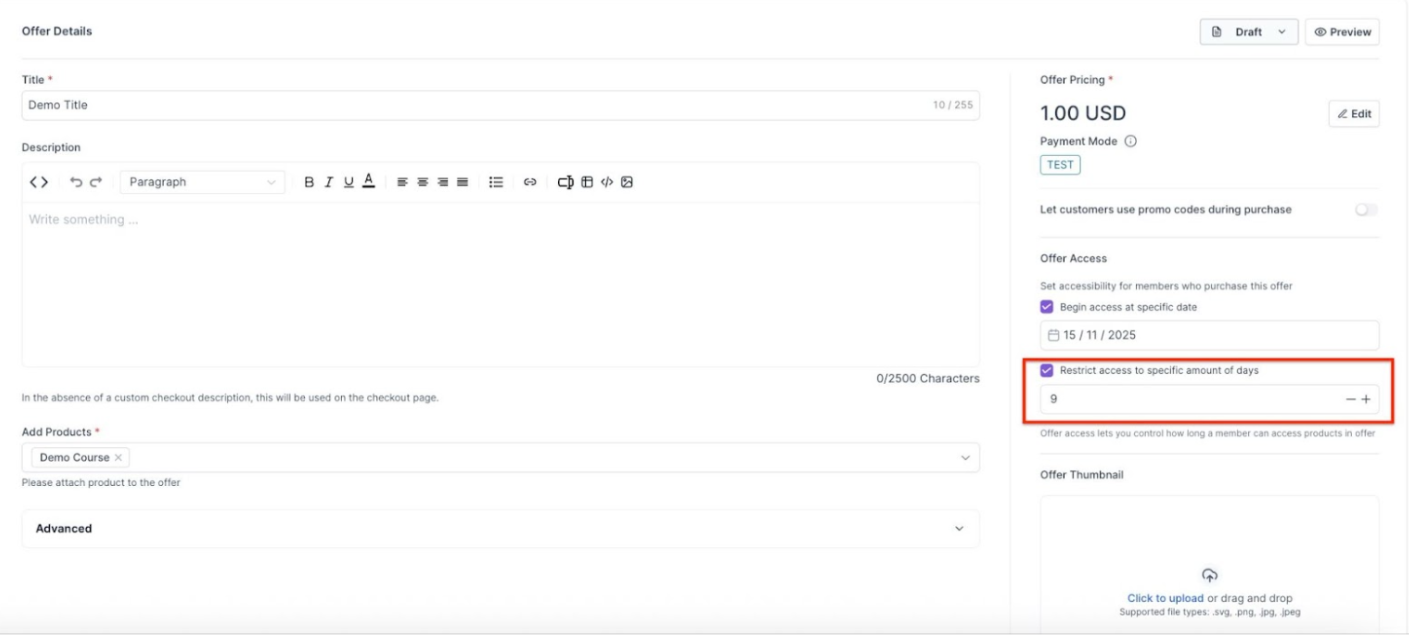Viewport: 1409px width, 636px height.
Task: Underline the description text
Action: pos(349,182)
